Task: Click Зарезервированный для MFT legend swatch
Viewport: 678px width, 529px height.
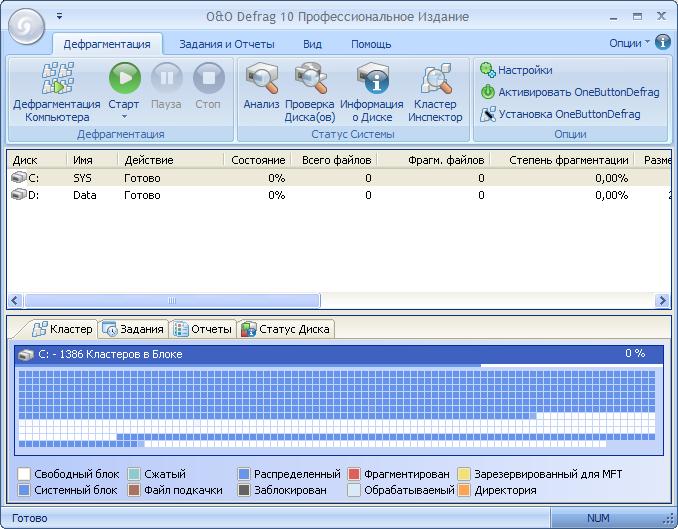Action: coord(464,474)
